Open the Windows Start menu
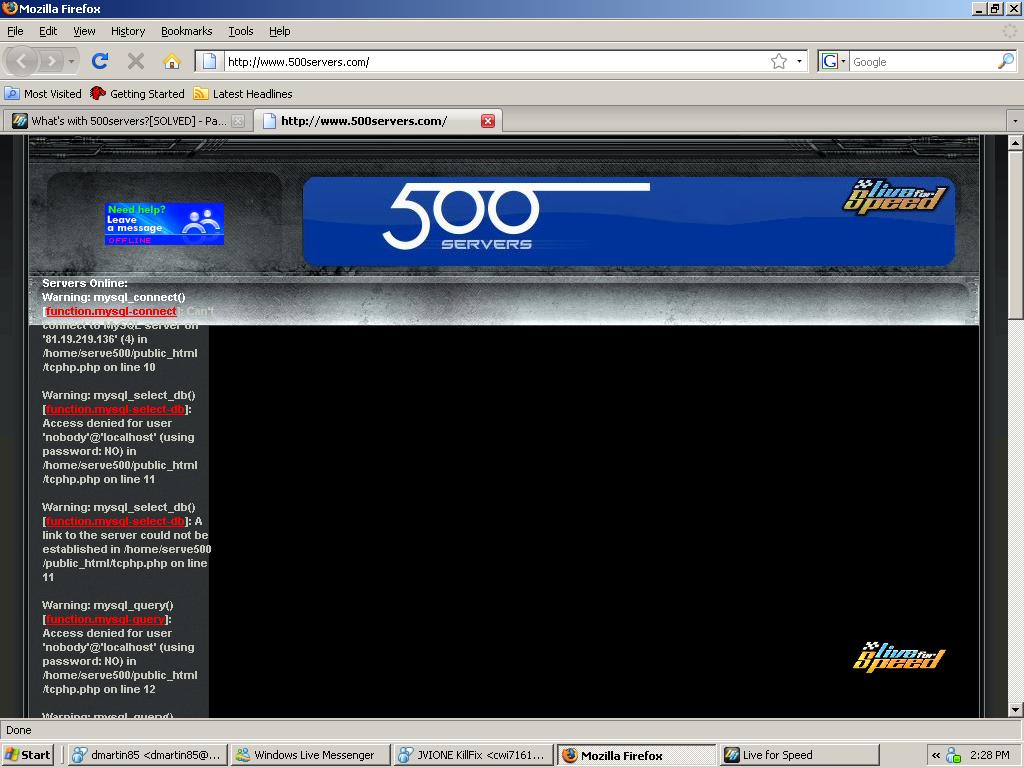Screen dimensions: 1024x768 27,755
